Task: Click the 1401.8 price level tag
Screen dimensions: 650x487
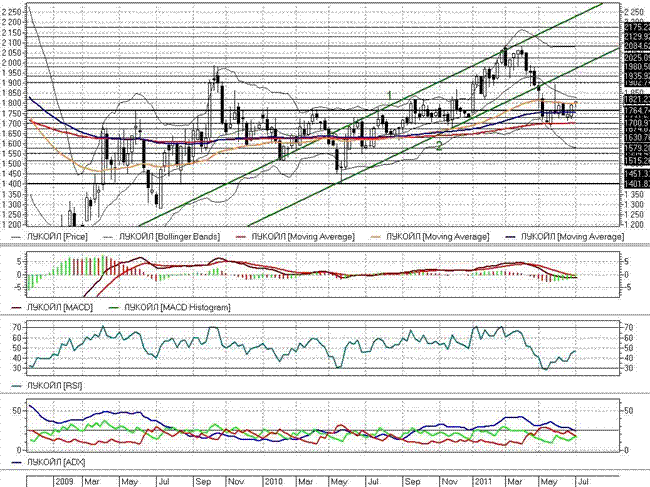Action: coord(636,183)
